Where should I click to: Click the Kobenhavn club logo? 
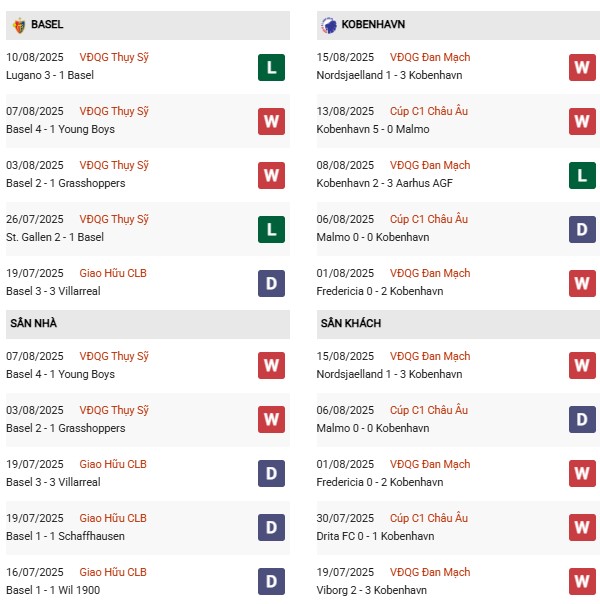328,24
